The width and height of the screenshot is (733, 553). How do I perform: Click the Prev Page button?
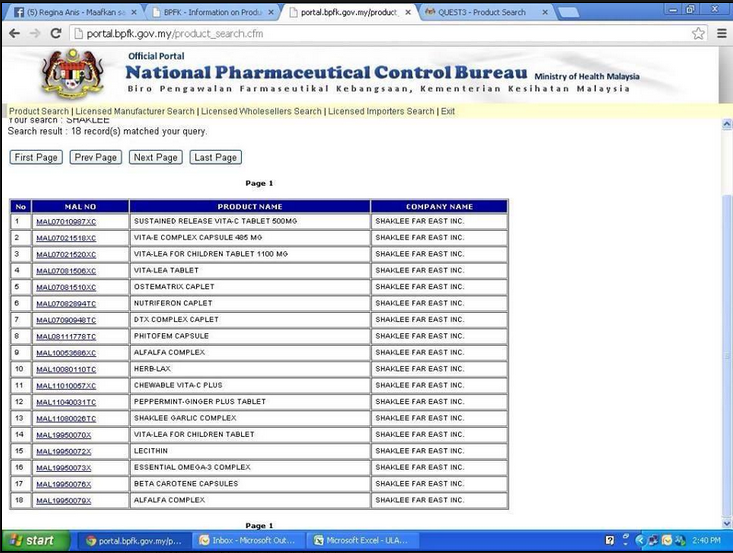tap(95, 158)
